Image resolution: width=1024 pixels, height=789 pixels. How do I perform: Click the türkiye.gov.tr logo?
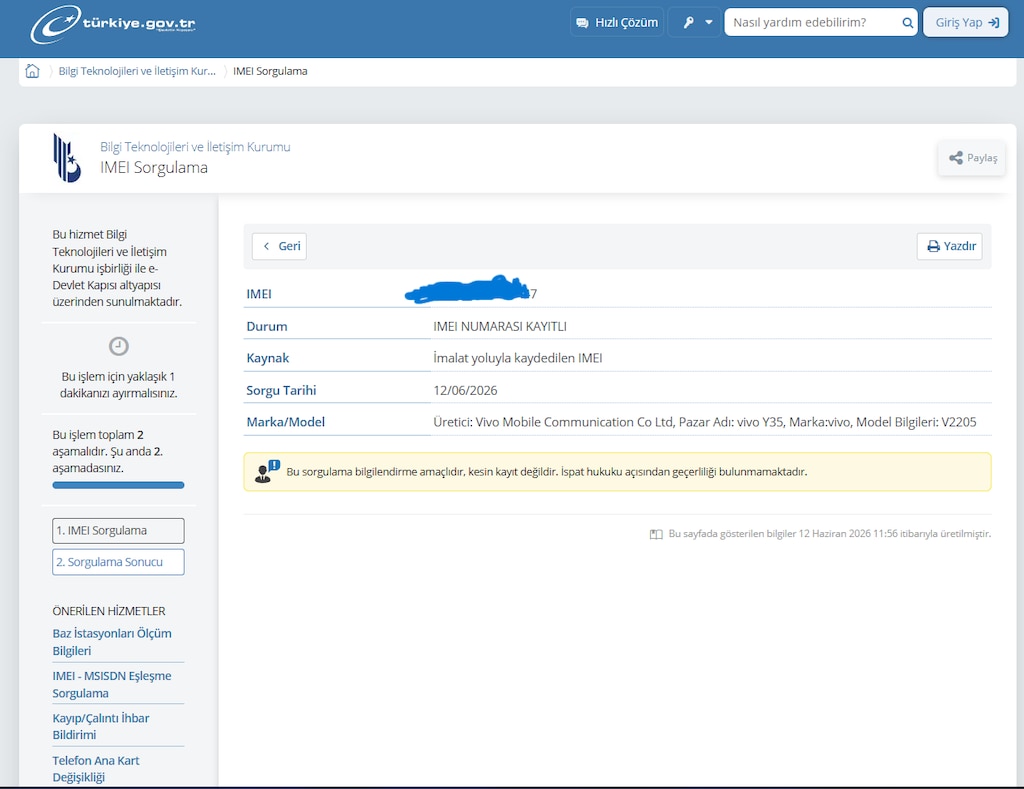pos(112,24)
